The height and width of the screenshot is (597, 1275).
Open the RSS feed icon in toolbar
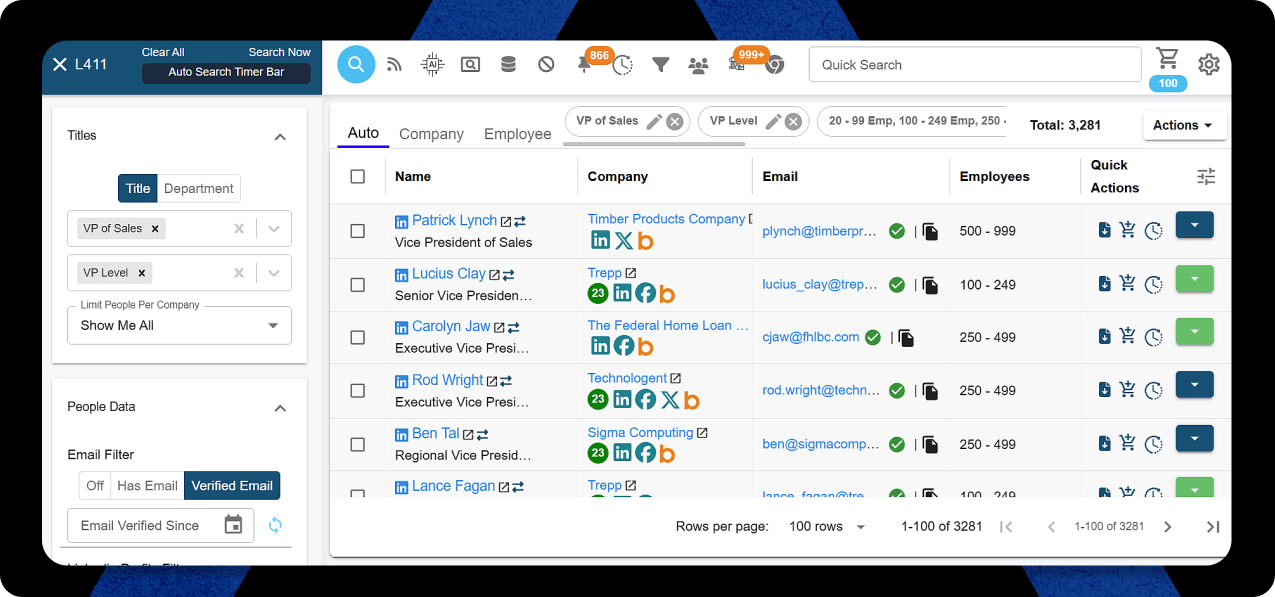(x=394, y=65)
